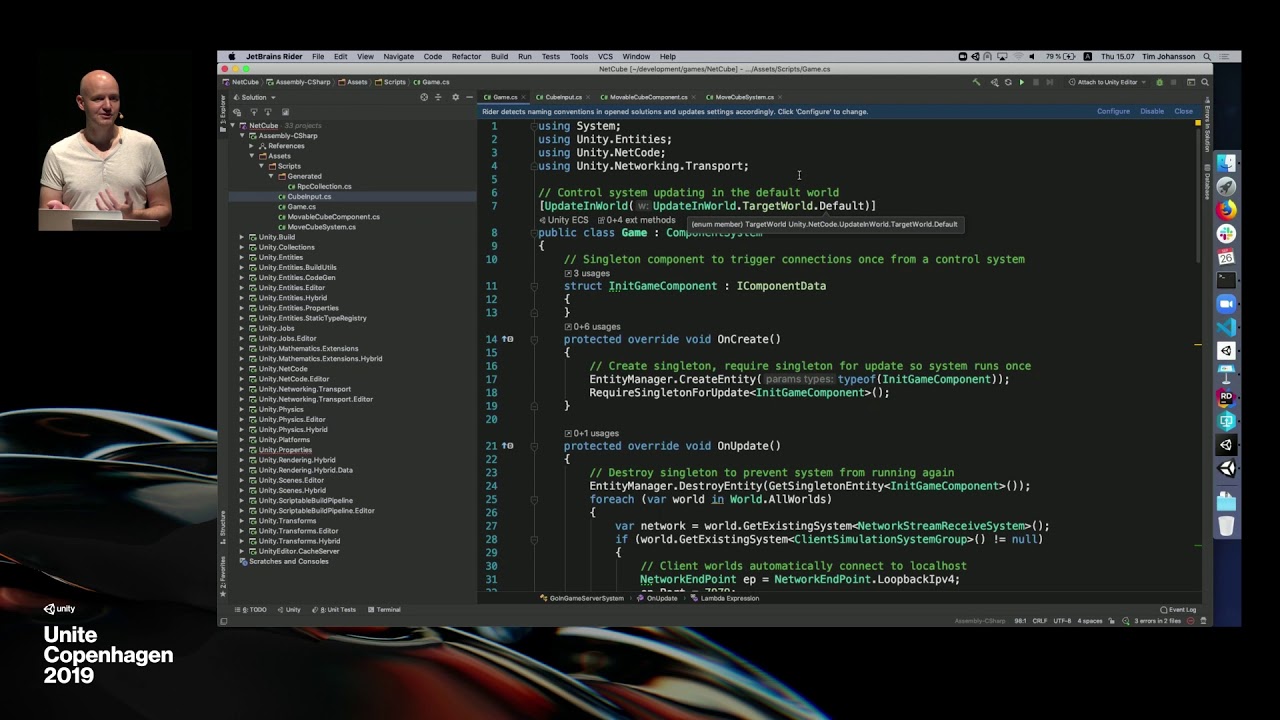
Task: Open the TODO tool window tab
Action: 251,609
